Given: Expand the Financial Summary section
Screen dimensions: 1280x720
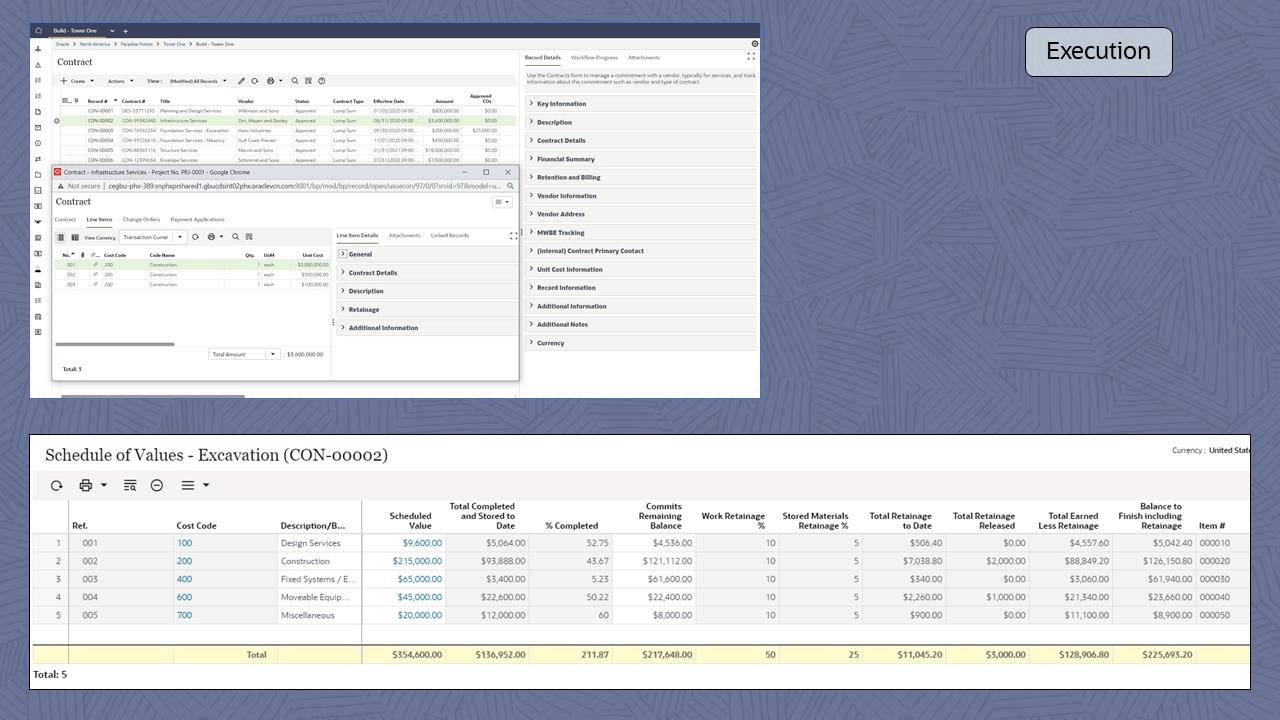Looking at the screenshot, I should [565, 159].
